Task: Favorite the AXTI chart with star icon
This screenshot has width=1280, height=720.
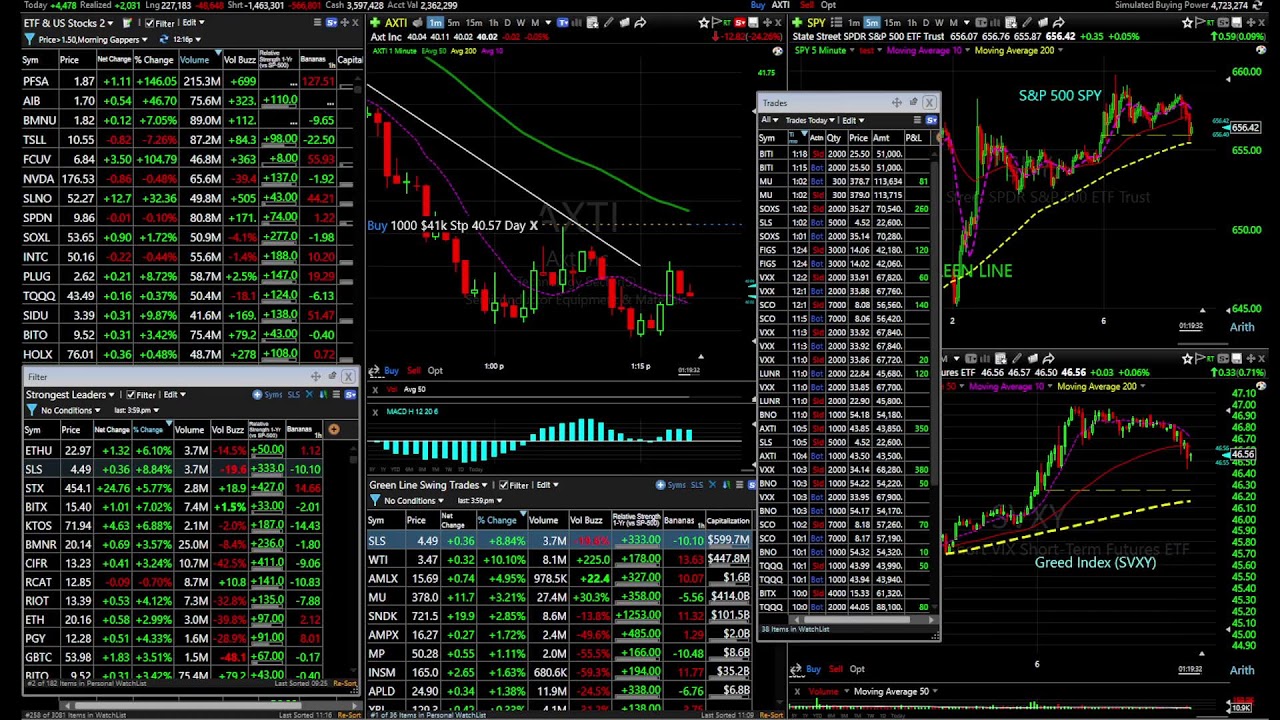Action: [x=703, y=23]
